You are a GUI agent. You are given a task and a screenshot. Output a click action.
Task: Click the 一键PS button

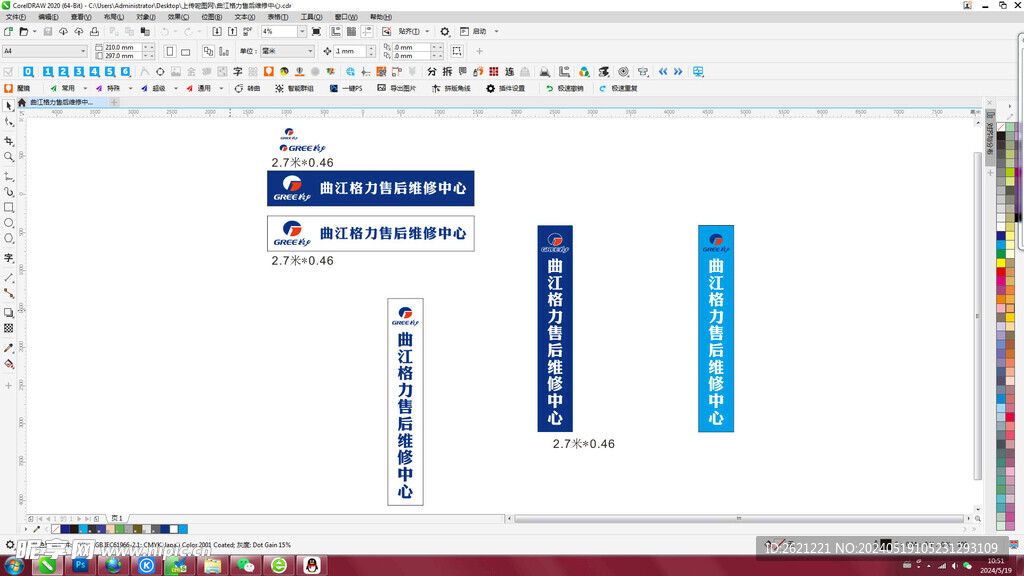point(346,88)
